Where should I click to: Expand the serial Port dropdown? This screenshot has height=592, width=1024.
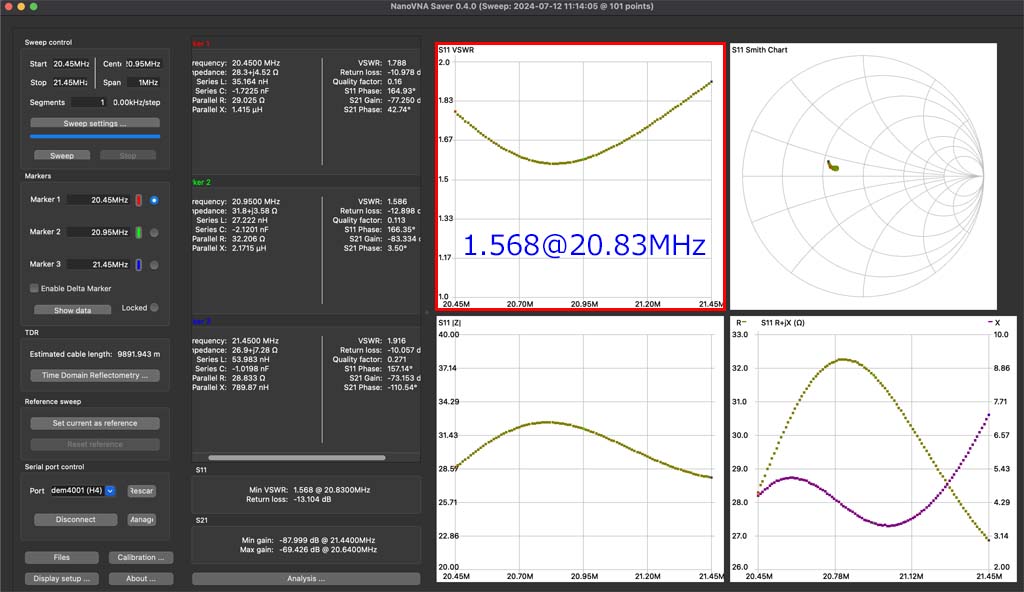click(110, 491)
